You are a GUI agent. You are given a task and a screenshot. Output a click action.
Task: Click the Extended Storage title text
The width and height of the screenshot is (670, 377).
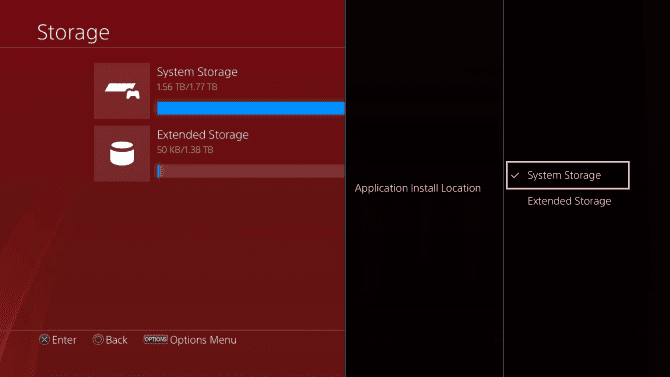(203, 135)
